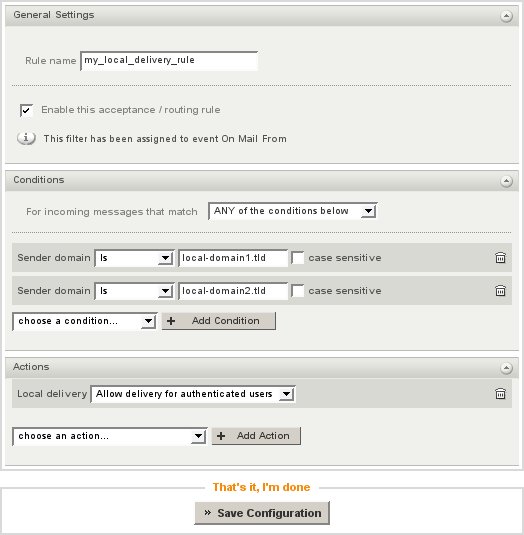The height and width of the screenshot is (535, 524).
Task: Click the Save Configuration button
Action: (x=262, y=513)
